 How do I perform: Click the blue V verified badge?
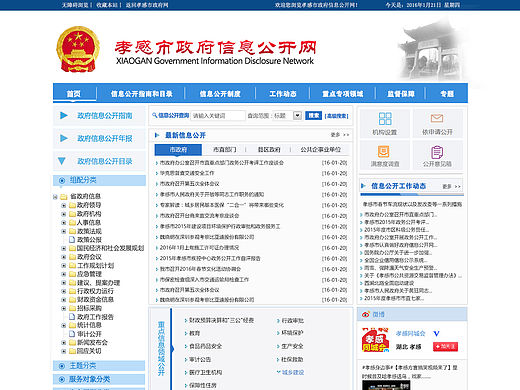436,333
